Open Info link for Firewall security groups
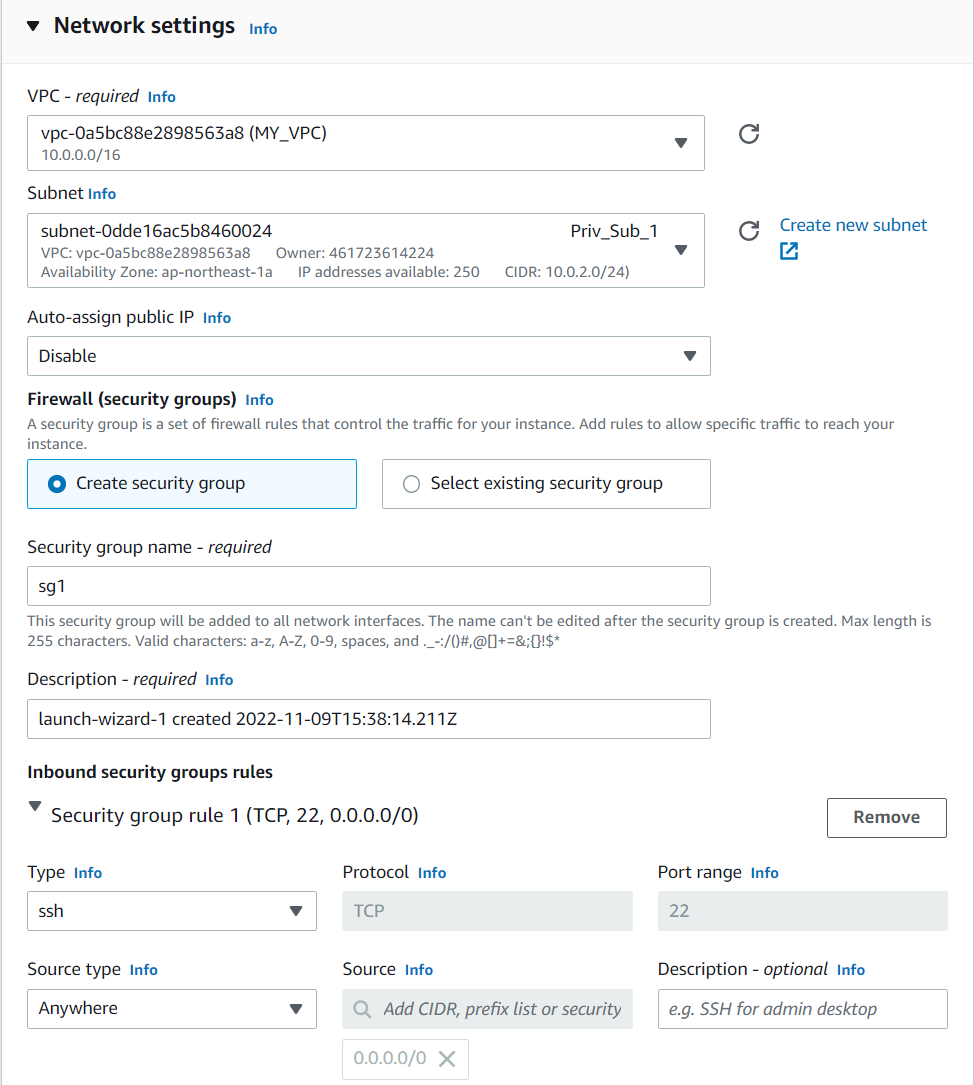 [x=259, y=400]
